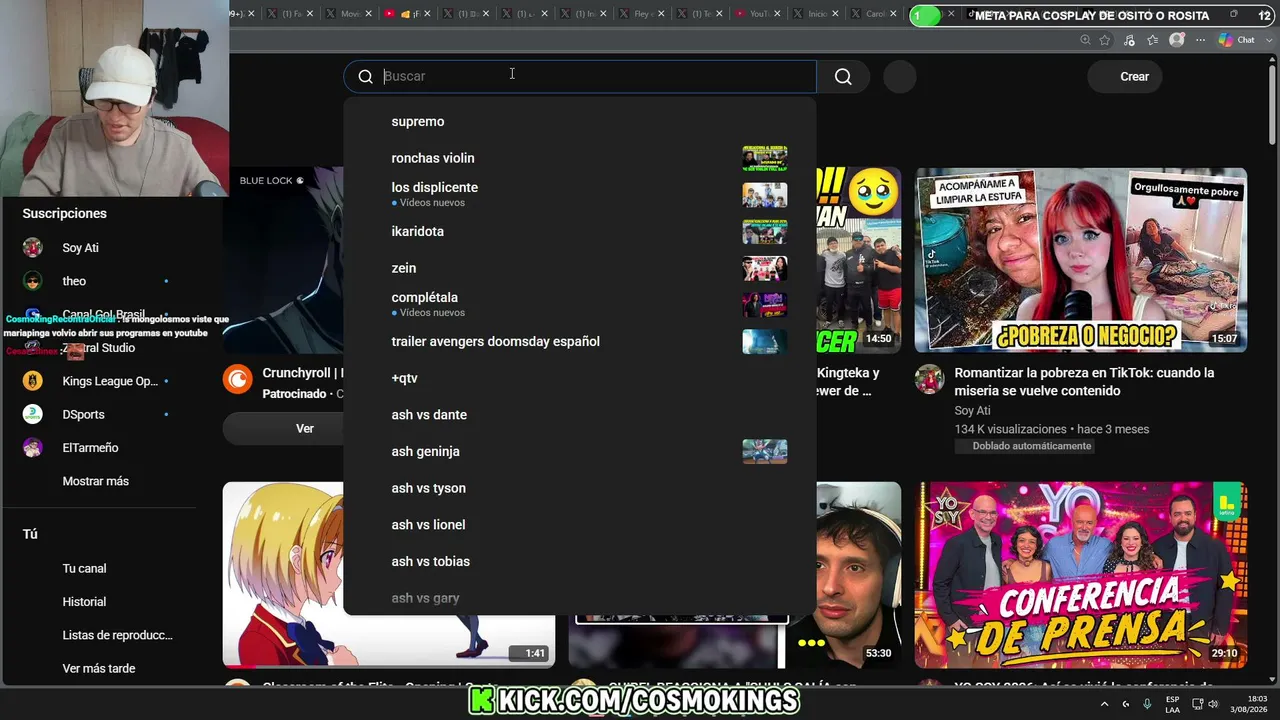Image resolution: width=1280 pixels, height=720 pixels.
Task: Choose the ikaridota search suggestion
Action: click(x=580, y=231)
